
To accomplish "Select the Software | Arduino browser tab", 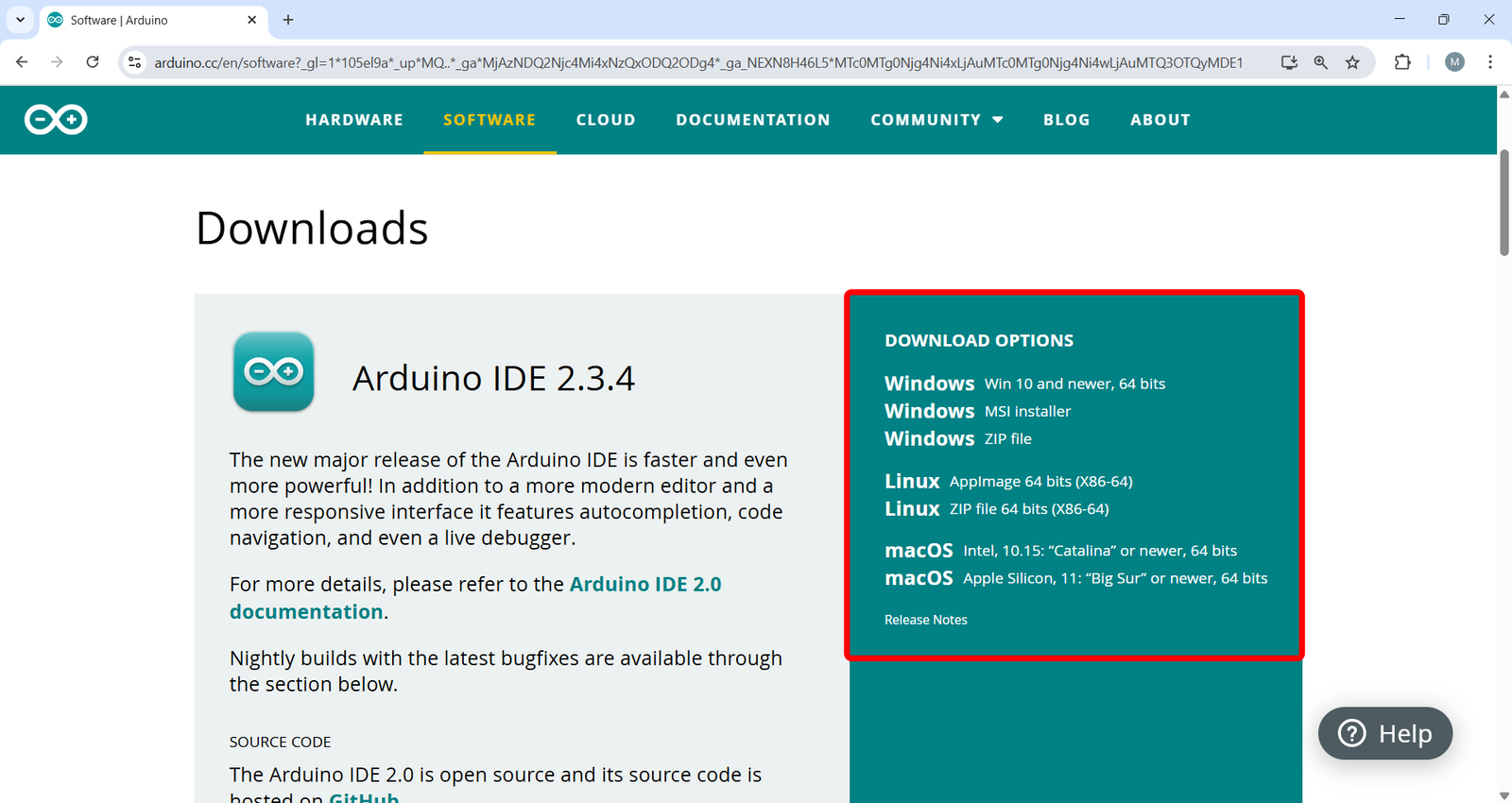I will 153,20.
